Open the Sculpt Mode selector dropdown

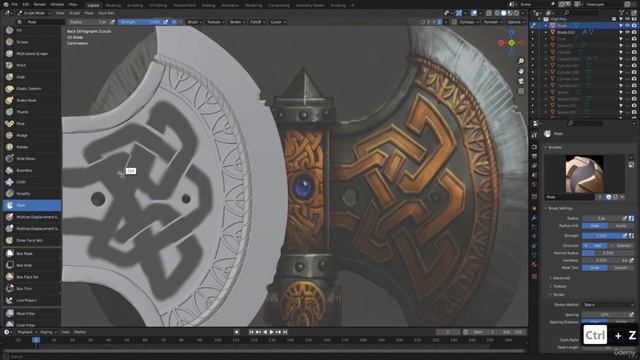[x=34, y=13]
